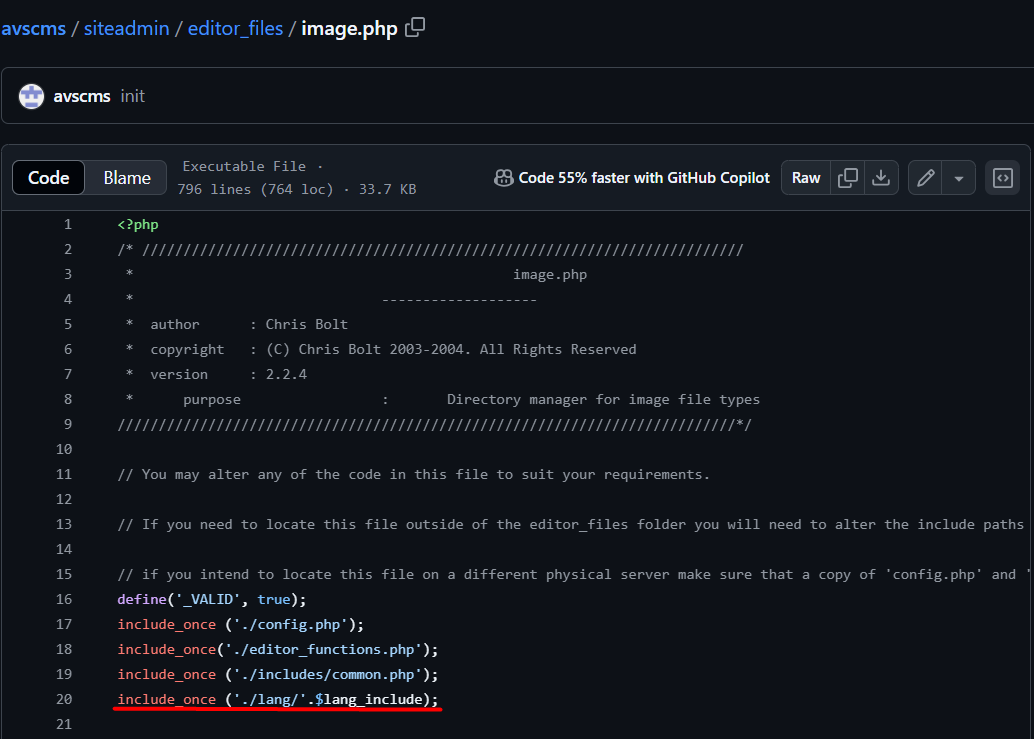Image resolution: width=1034 pixels, height=739 pixels.
Task: Select line number 1
Action: pyautogui.click(x=66, y=224)
